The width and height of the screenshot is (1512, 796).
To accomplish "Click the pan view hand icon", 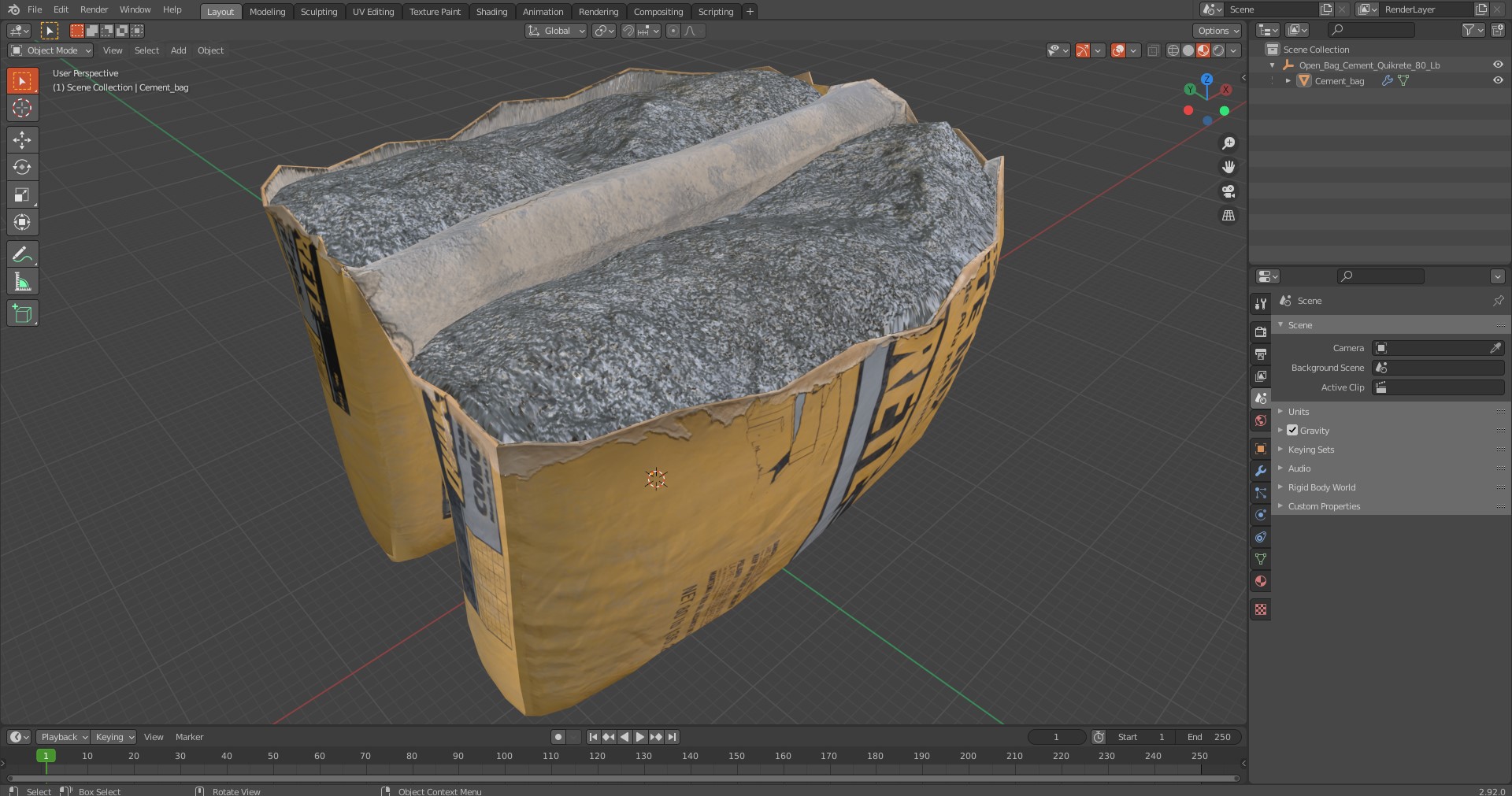I will (1228, 167).
